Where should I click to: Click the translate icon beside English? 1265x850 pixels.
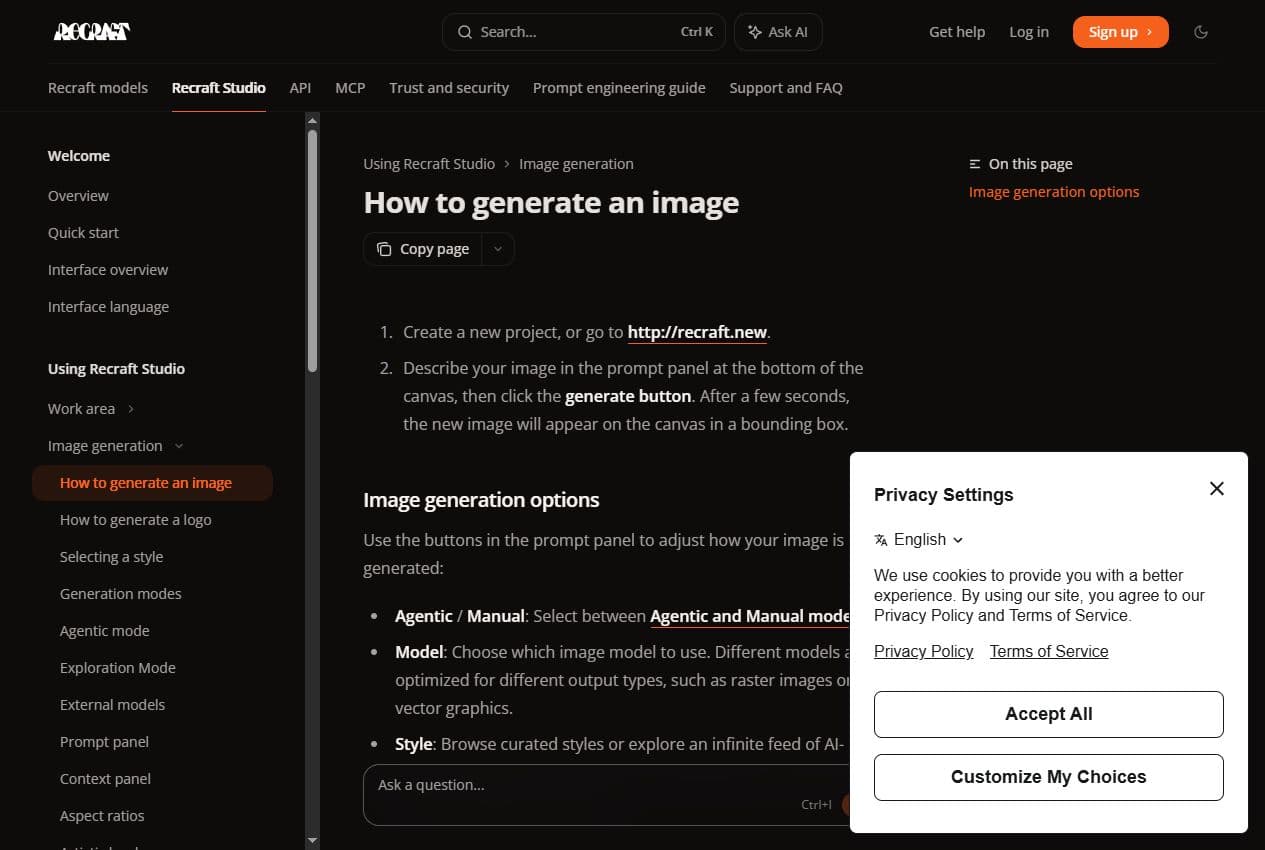pyautogui.click(x=881, y=540)
